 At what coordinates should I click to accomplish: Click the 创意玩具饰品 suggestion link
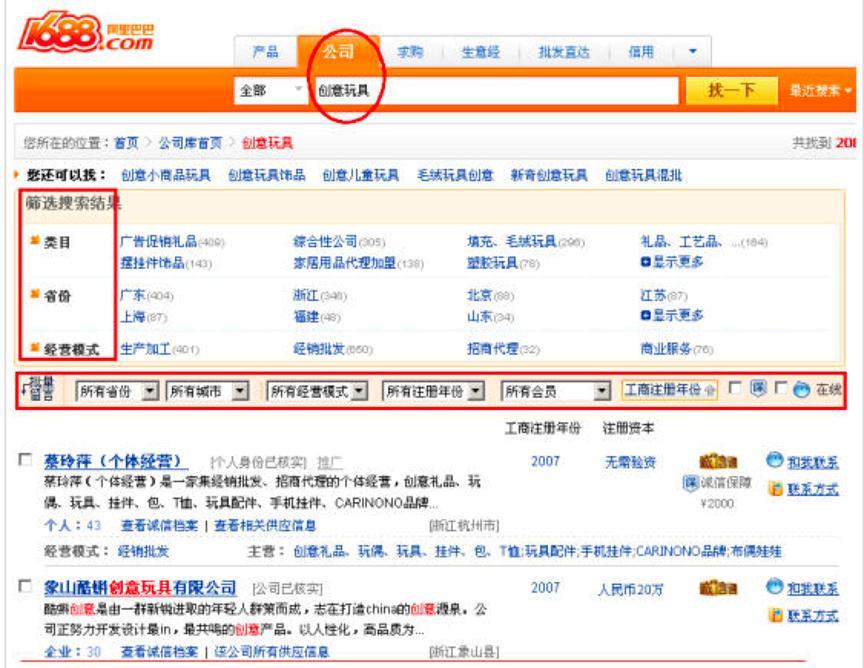(267, 175)
